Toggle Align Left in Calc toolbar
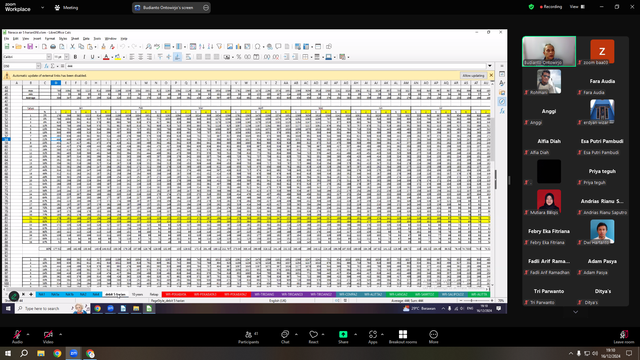The image size is (640, 360). (x=132, y=57)
